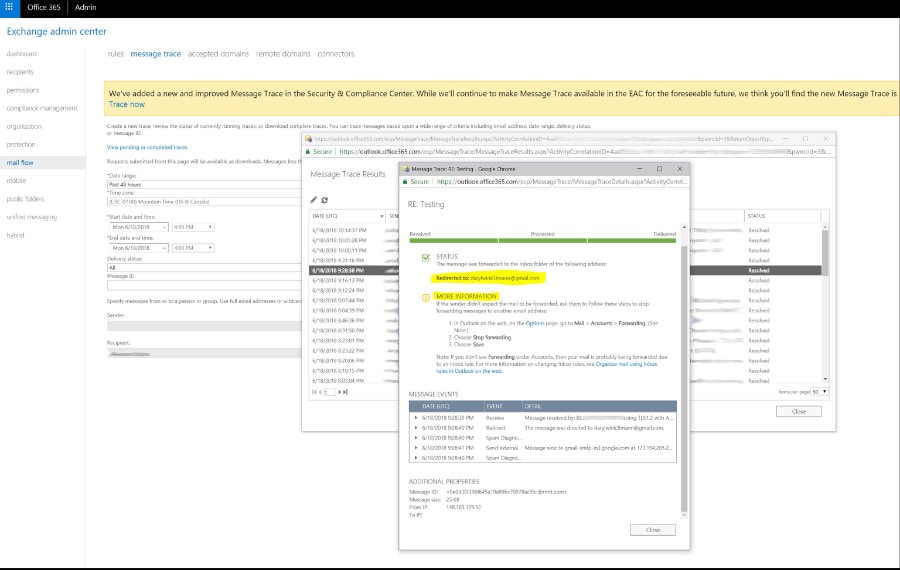Open organization in the left navigation
Viewport: 900px width, 570px height.
24,126
